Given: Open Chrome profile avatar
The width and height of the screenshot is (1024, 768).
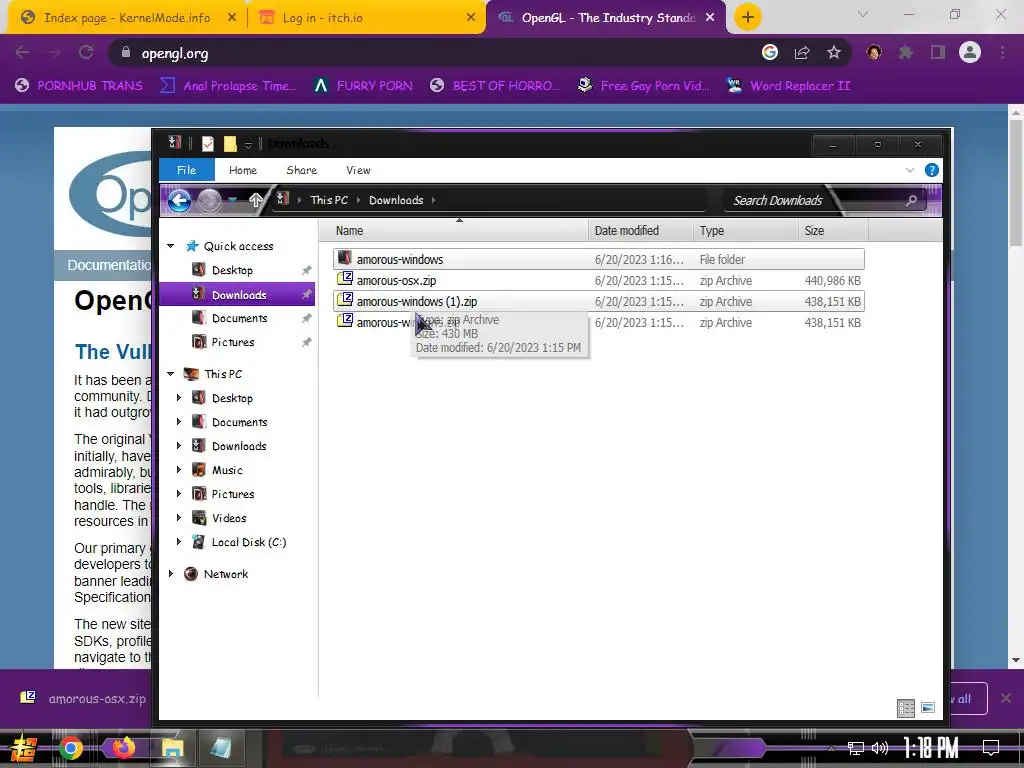Looking at the screenshot, I should (x=970, y=52).
